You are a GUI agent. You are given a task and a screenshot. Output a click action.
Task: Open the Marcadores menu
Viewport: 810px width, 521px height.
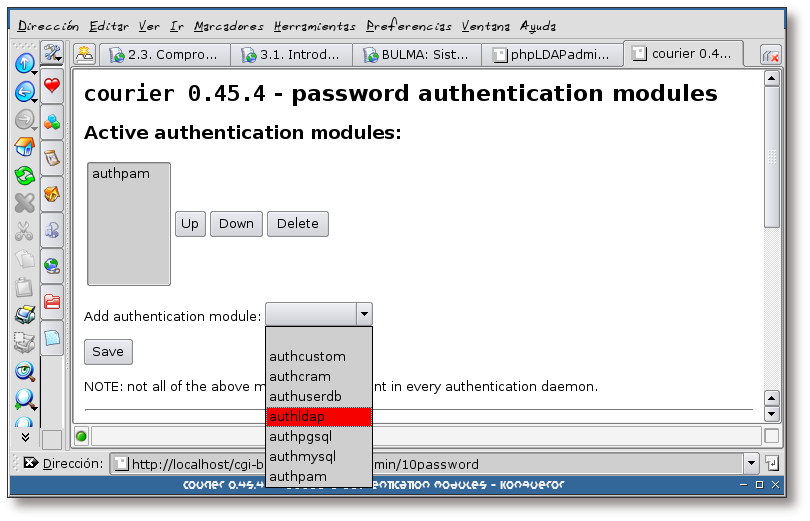point(229,26)
